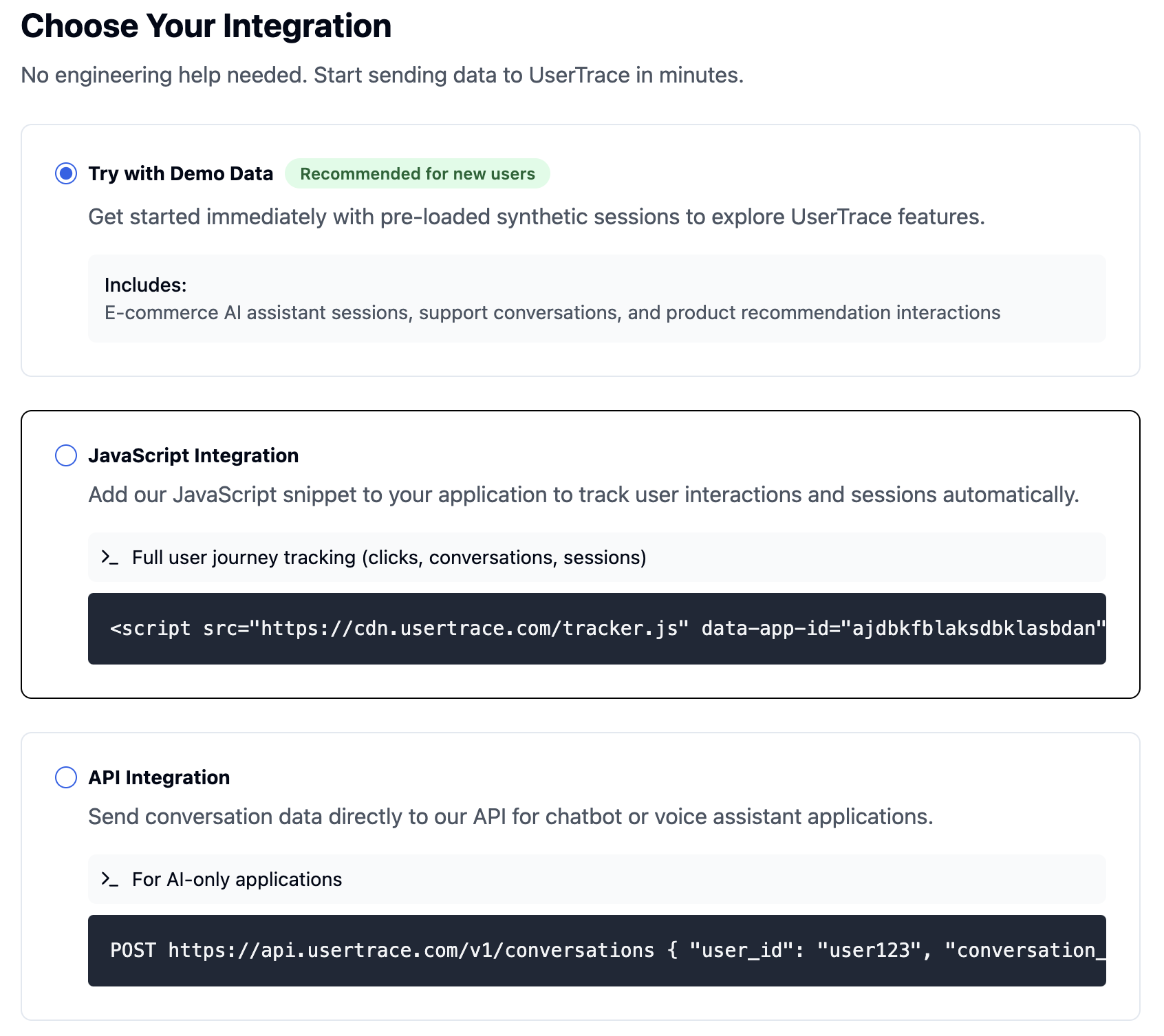Viewport: 1164px width, 1036px height.
Task: Click the Recommended for new users badge
Action: coord(417,173)
